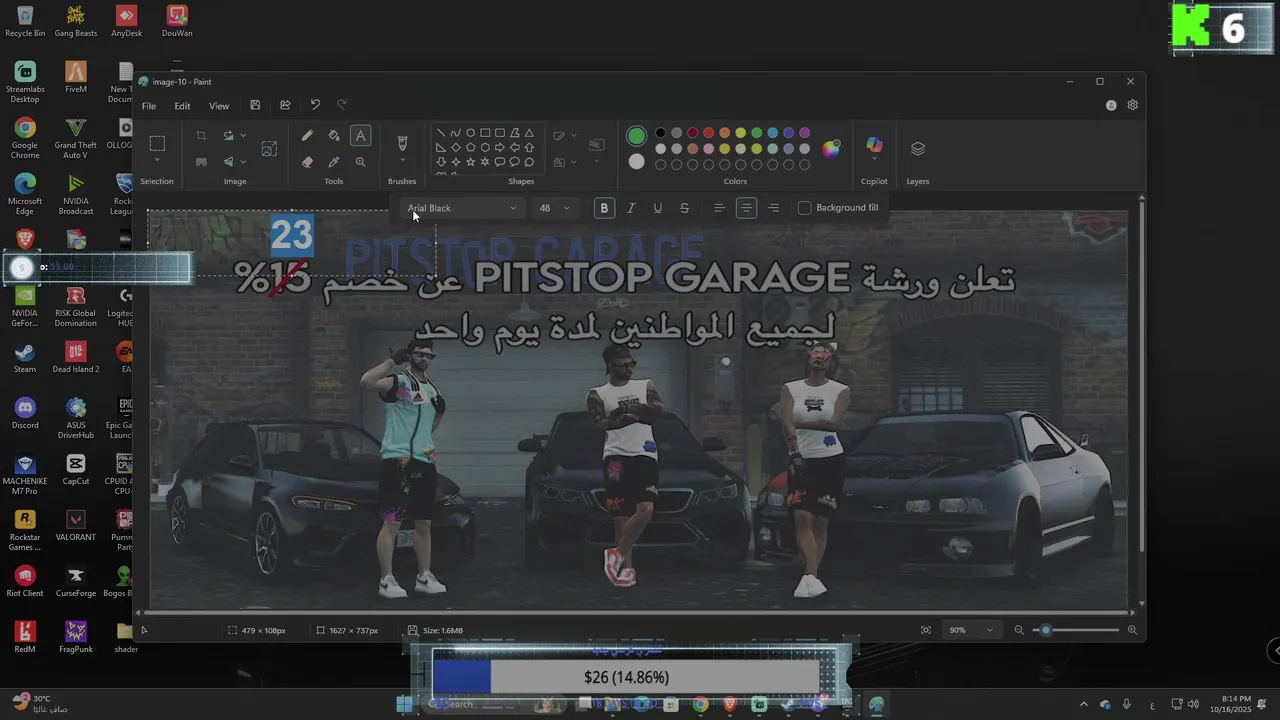Toggle Underline text formatting
Screen dimensions: 1280x720
click(x=658, y=208)
